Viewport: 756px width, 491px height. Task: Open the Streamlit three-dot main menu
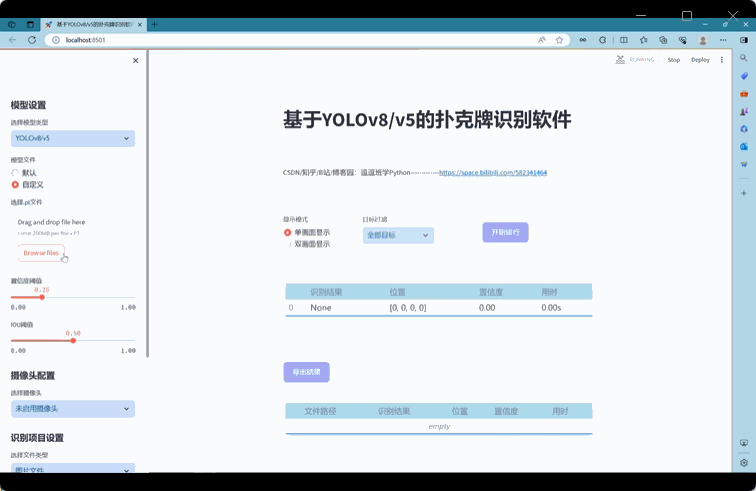point(722,60)
